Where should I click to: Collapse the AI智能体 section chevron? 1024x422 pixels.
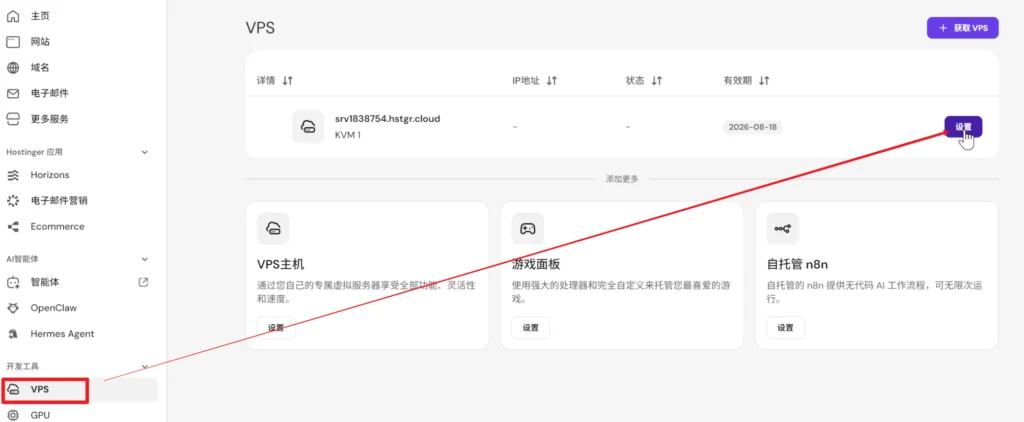[145, 259]
